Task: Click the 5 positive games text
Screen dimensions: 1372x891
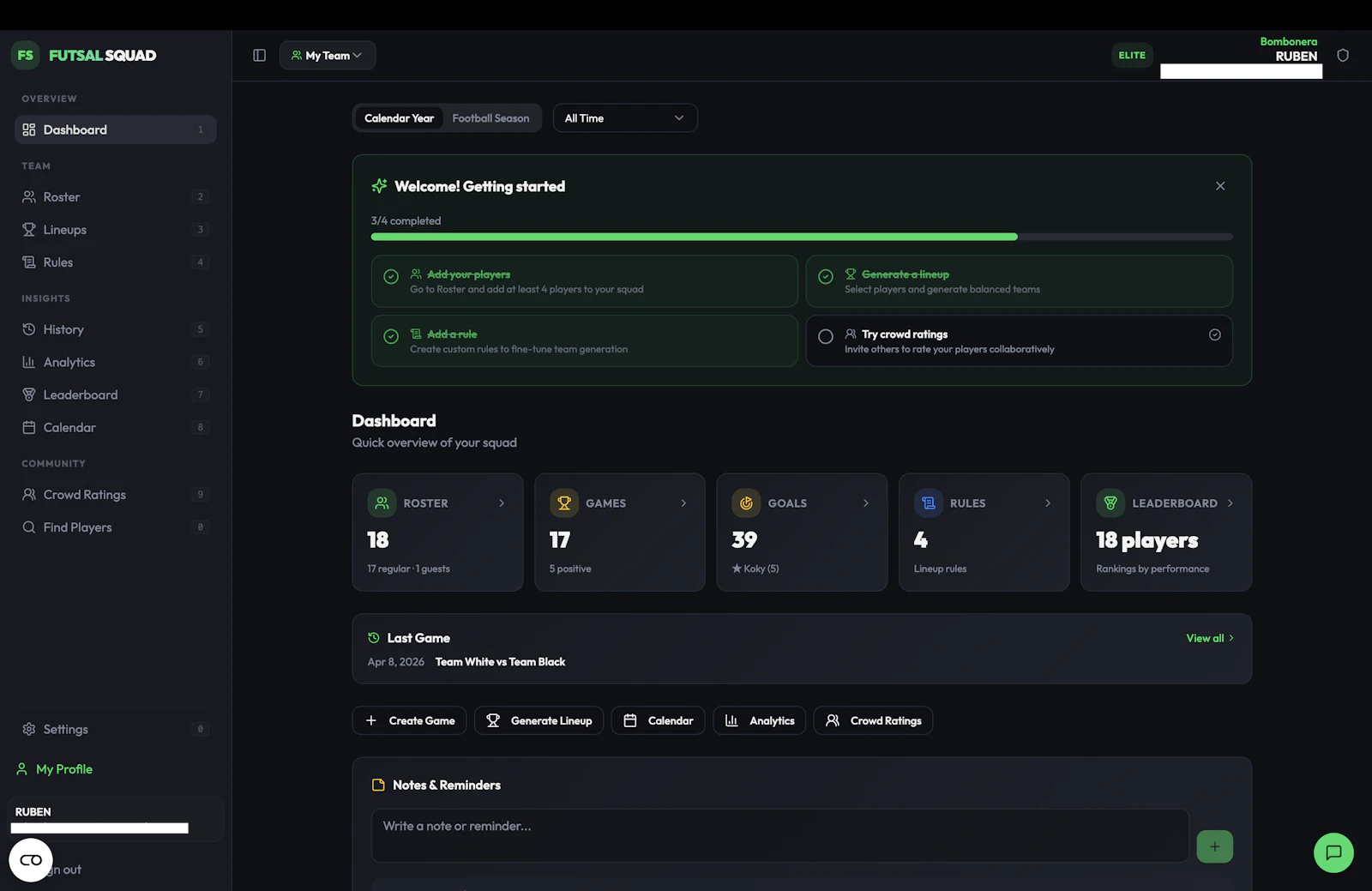Action: [570, 569]
